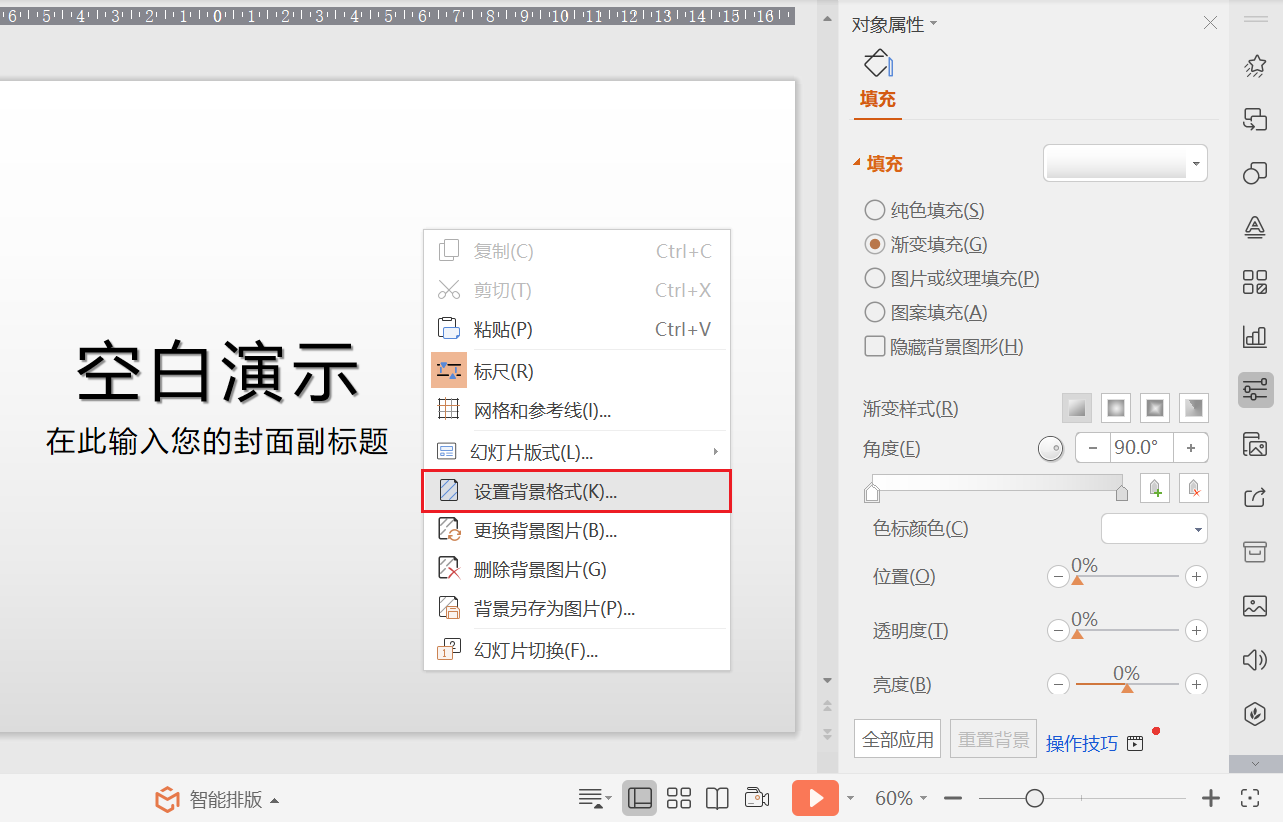
Task: Select 纯色填充 solid fill radio
Action: 874,210
